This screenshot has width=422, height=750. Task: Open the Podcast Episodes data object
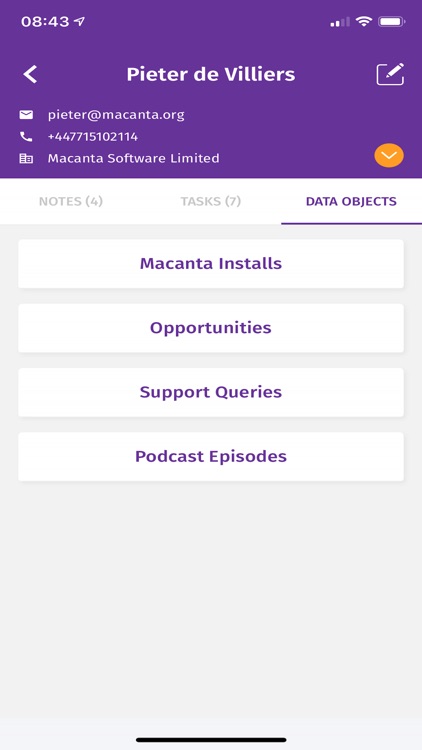[x=211, y=456]
